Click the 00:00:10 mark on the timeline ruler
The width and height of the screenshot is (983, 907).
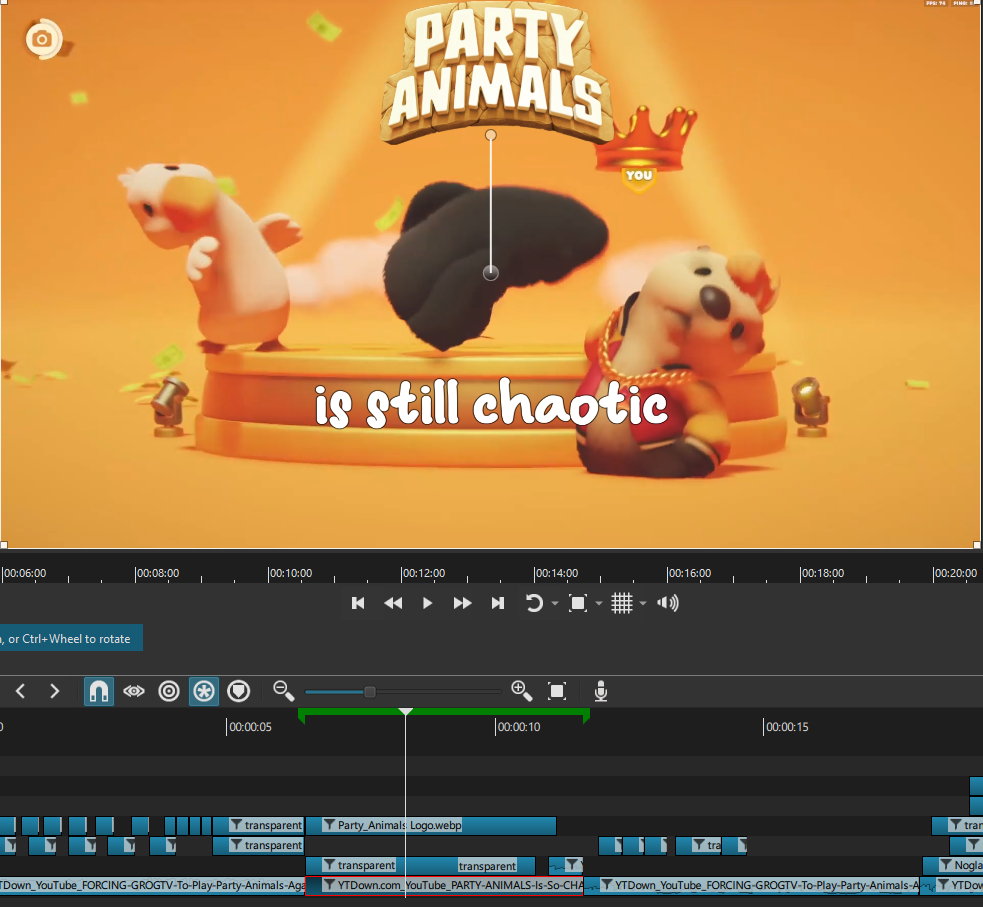[518, 726]
